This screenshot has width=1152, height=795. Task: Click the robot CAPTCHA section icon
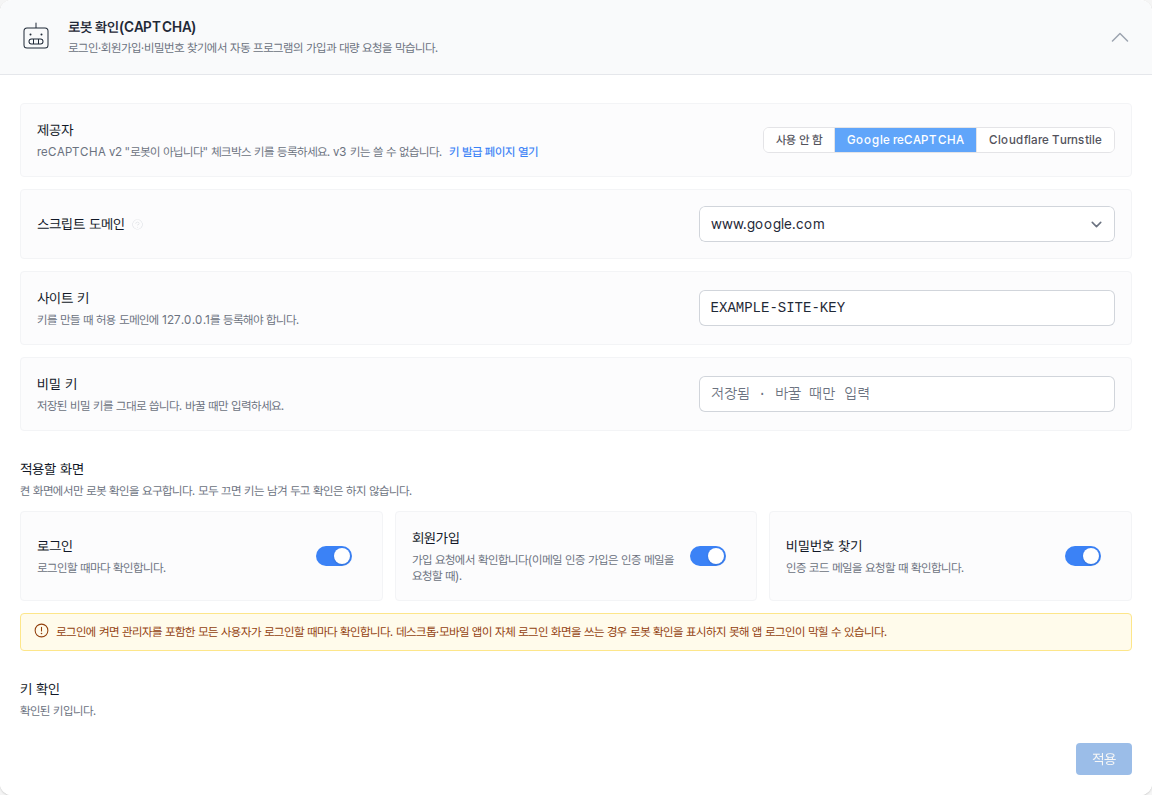[36, 36]
